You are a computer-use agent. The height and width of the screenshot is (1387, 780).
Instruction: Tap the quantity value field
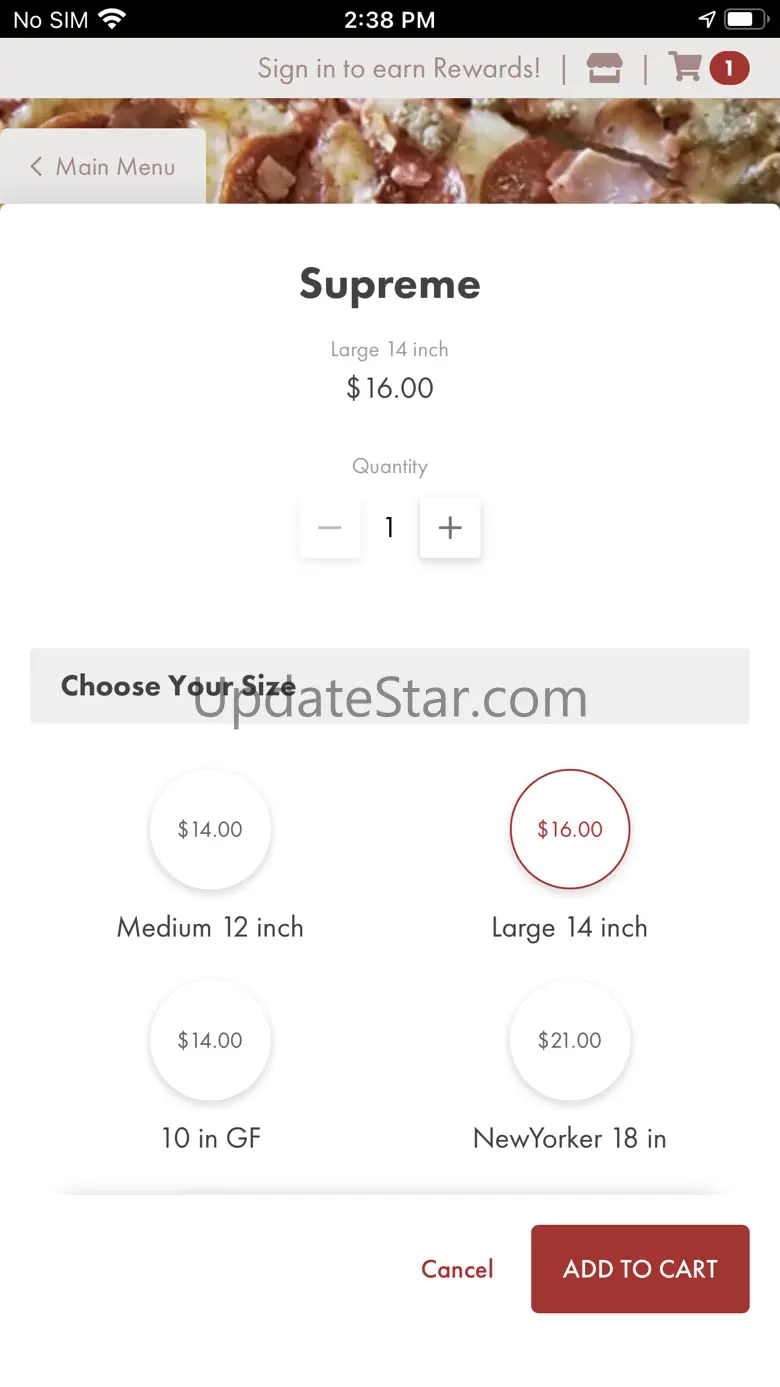point(390,528)
